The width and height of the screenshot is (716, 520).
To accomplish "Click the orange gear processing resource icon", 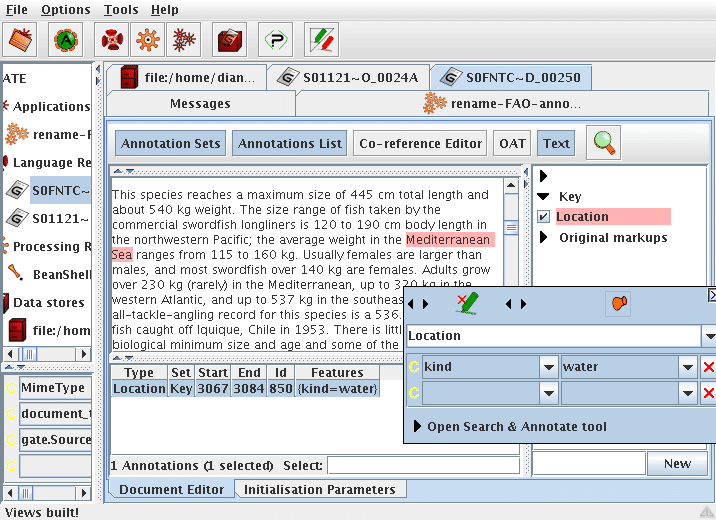I will tap(147, 40).
